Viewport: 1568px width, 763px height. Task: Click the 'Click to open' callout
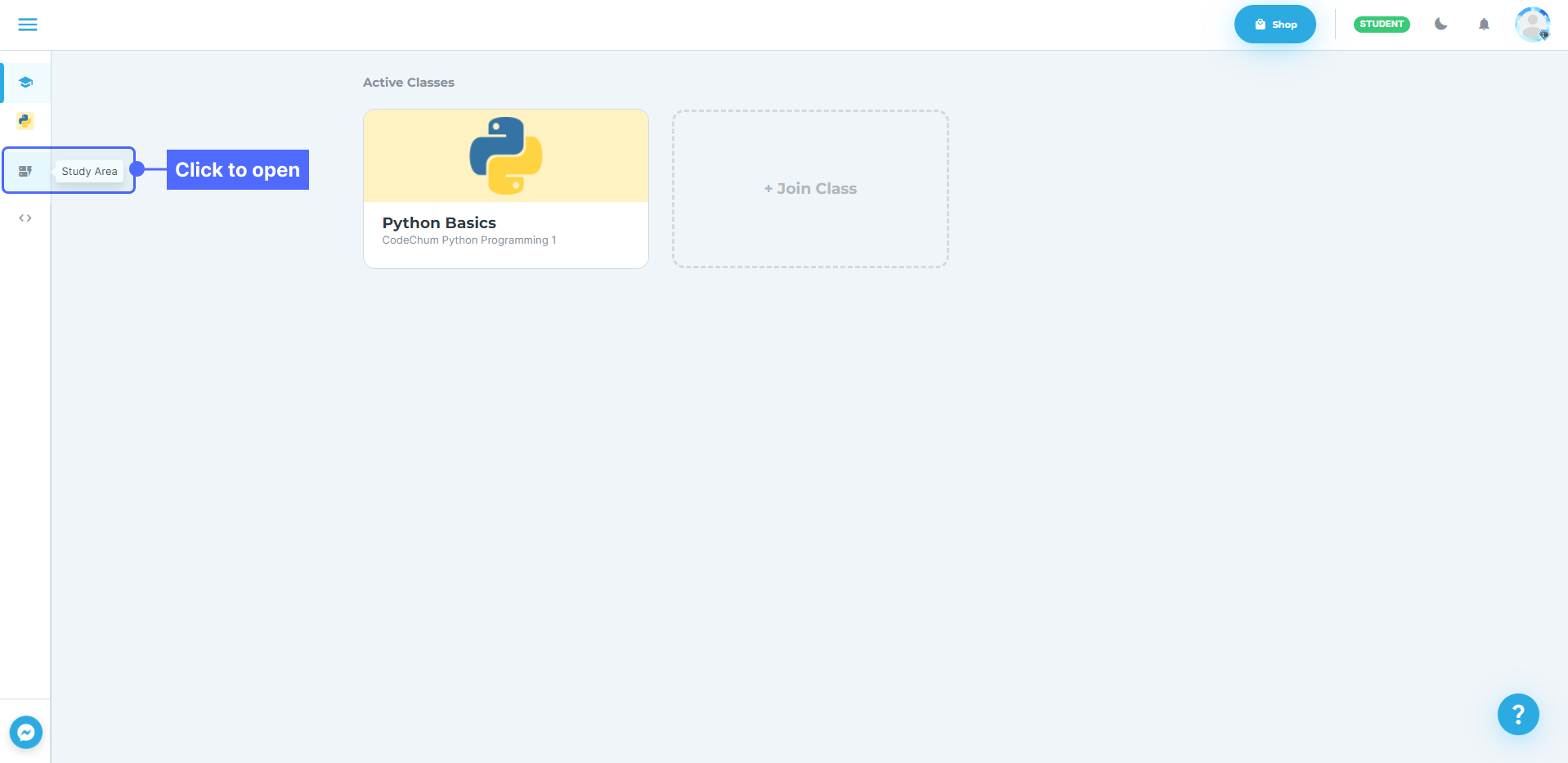[237, 170]
